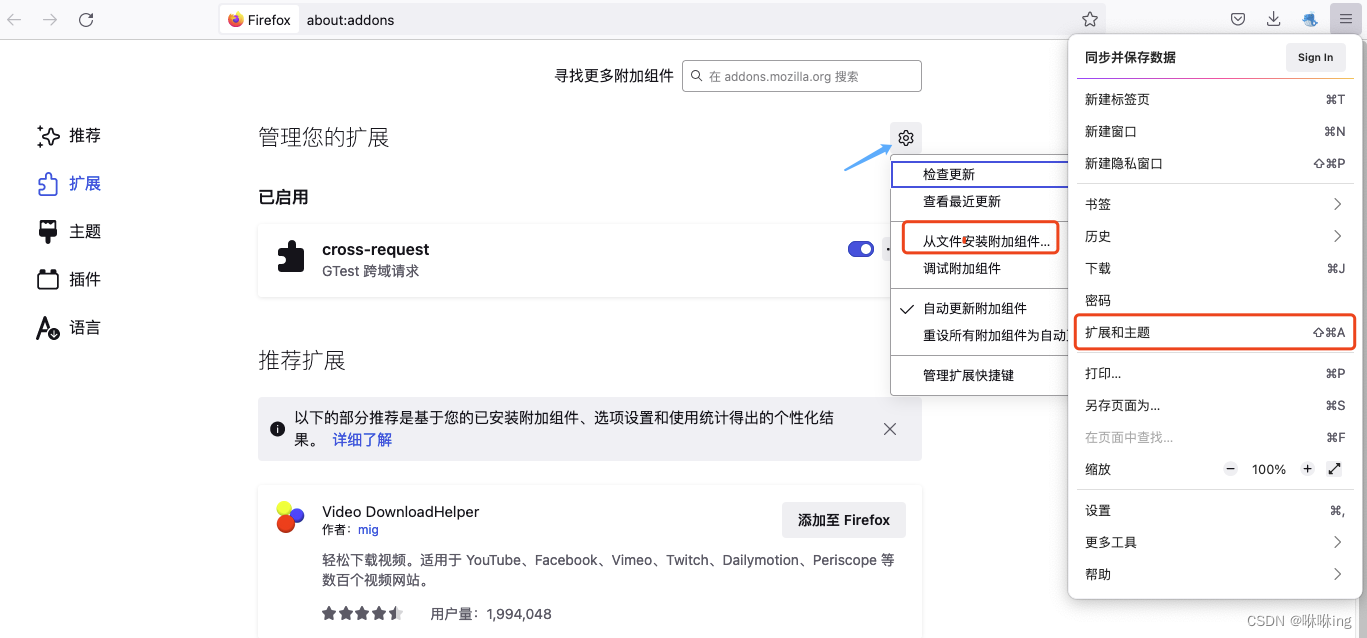Zoom out with the minus button
Viewport: 1367px width, 638px height.
(1231, 469)
